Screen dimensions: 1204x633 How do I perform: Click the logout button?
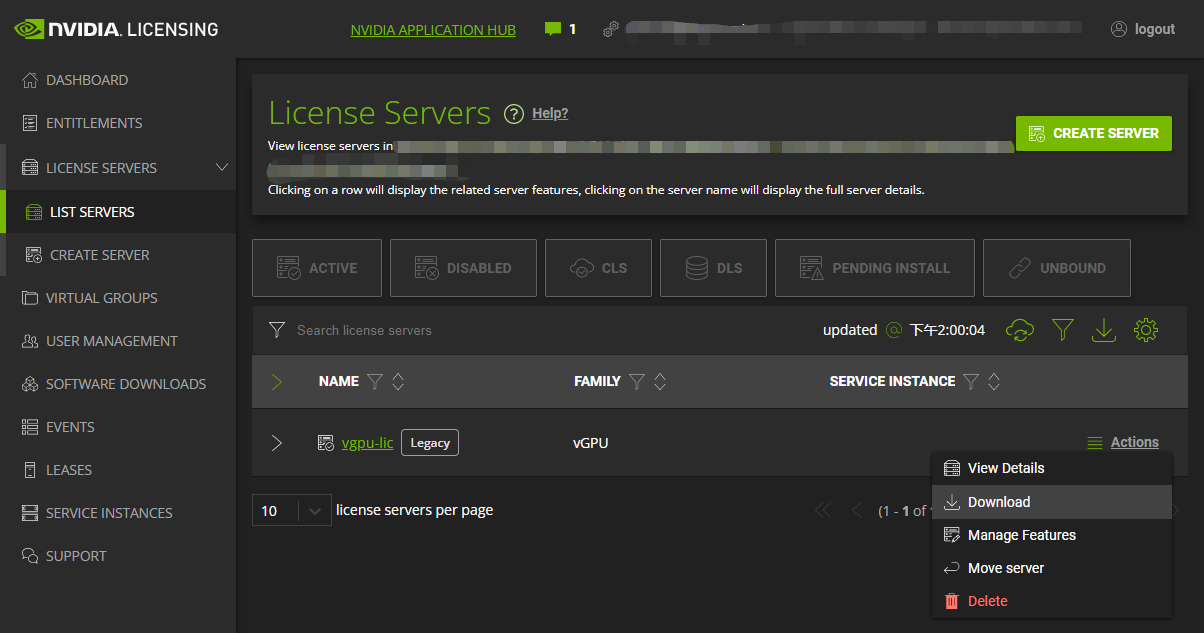(1143, 29)
